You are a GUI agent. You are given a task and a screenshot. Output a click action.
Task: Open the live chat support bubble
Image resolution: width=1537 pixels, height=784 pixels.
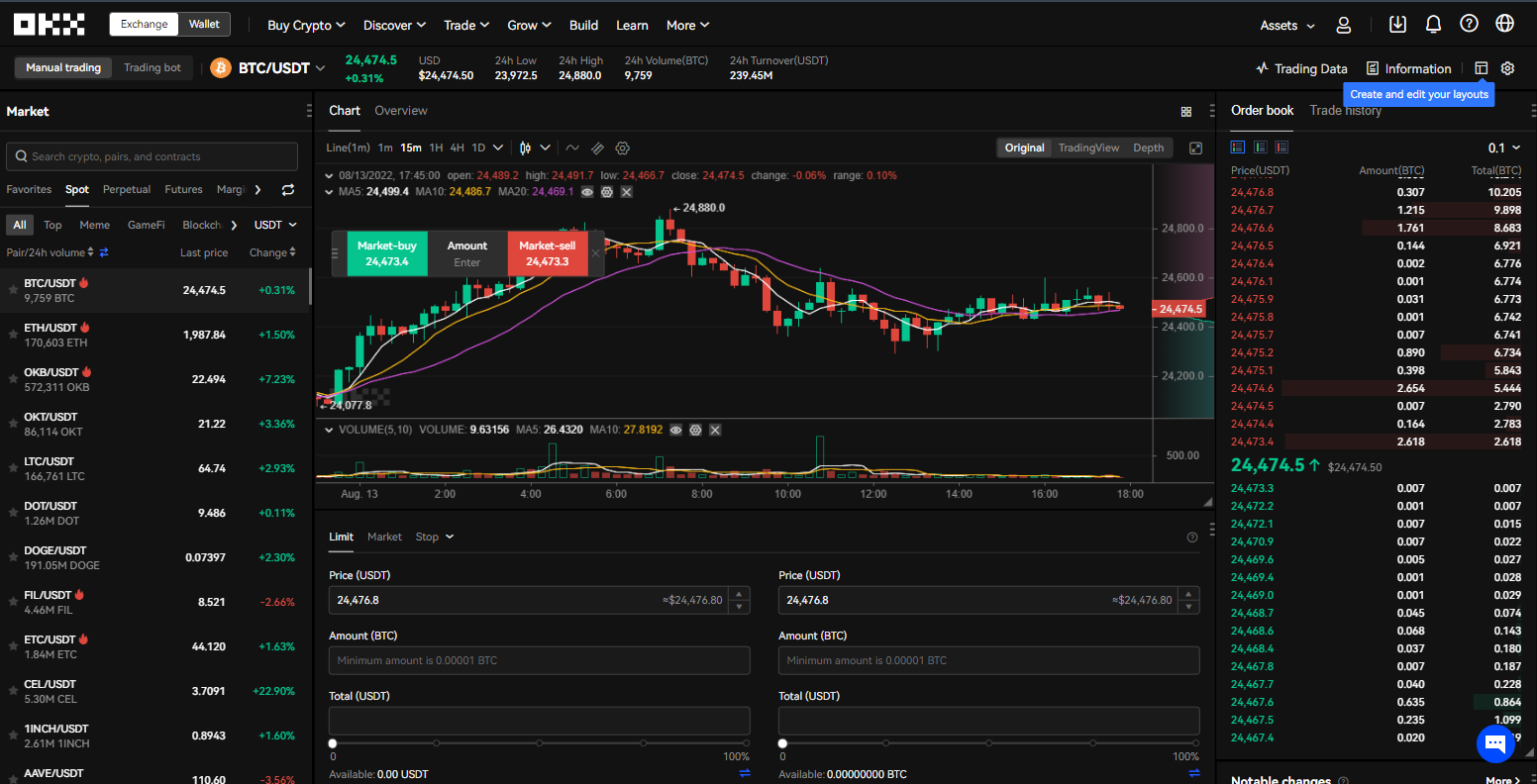pyautogui.click(x=1495, y=742)
